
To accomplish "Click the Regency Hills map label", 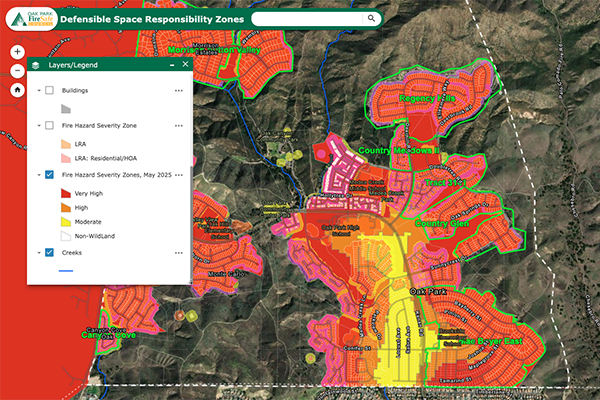I will pos(427,100).
